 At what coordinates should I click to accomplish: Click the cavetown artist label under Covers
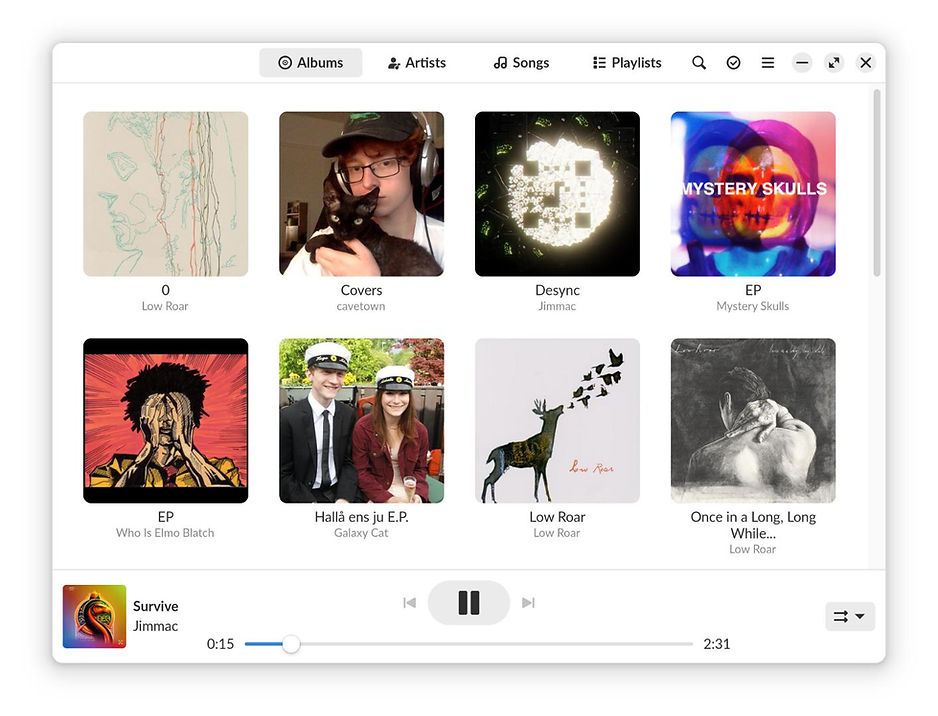coord(361,306)
